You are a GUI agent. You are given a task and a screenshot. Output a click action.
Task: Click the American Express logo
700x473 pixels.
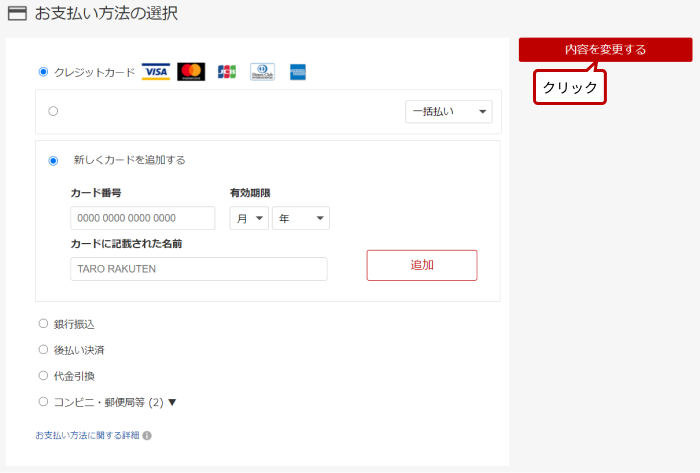point(298,72)
